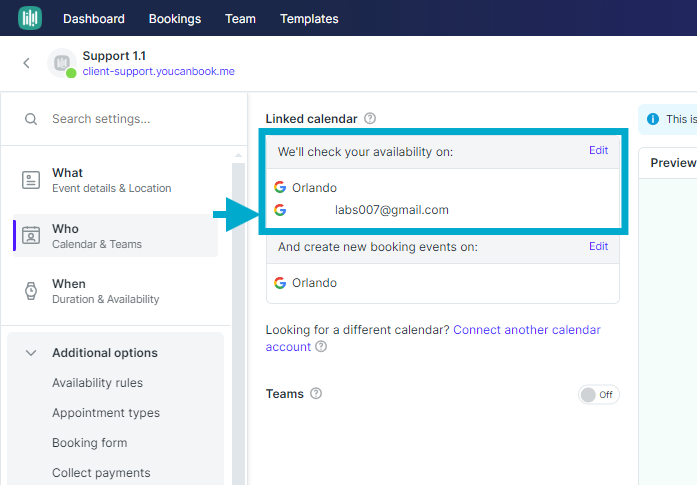This screenshot has height=485, width=697.
Task: Click scroll up arrow in settings sidebar
Action: pyautogui.click(x=238, y=155)
